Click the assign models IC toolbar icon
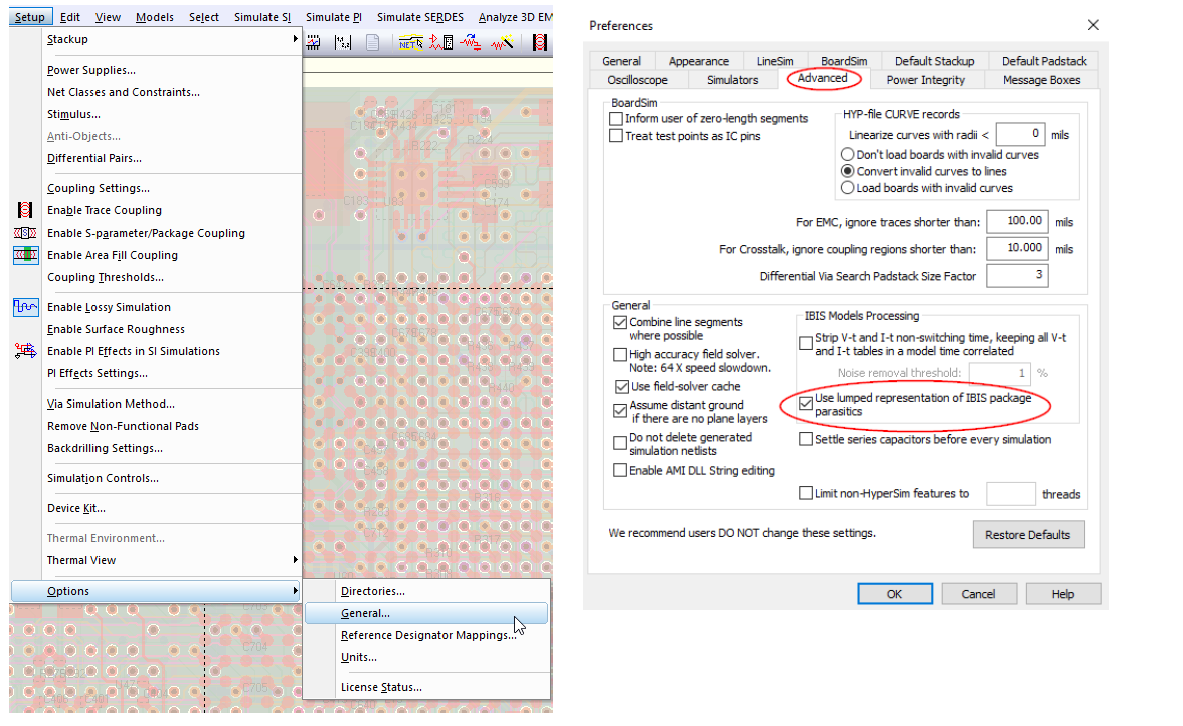This screenshot has height=726, width=1183. [x=441, y=43]
